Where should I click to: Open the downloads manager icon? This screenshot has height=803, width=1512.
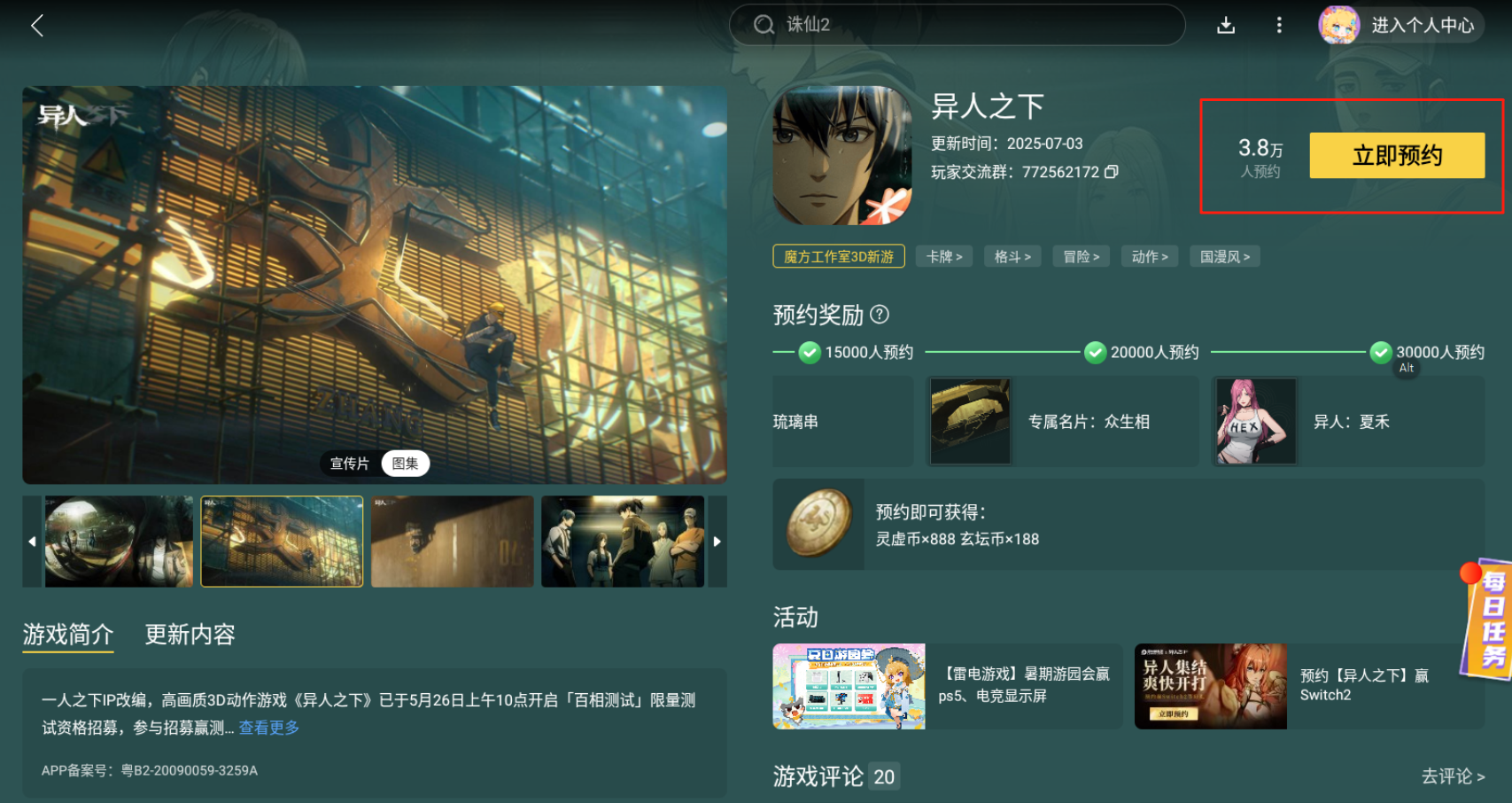coord(1226,25)
